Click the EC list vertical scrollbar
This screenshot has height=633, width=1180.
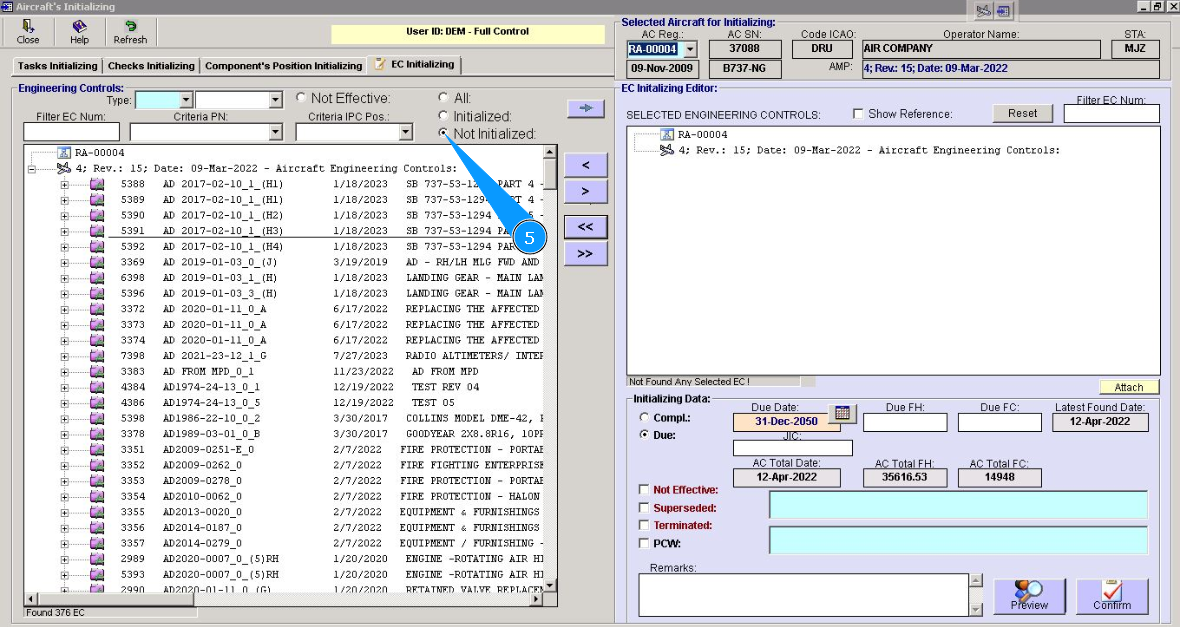549,380
